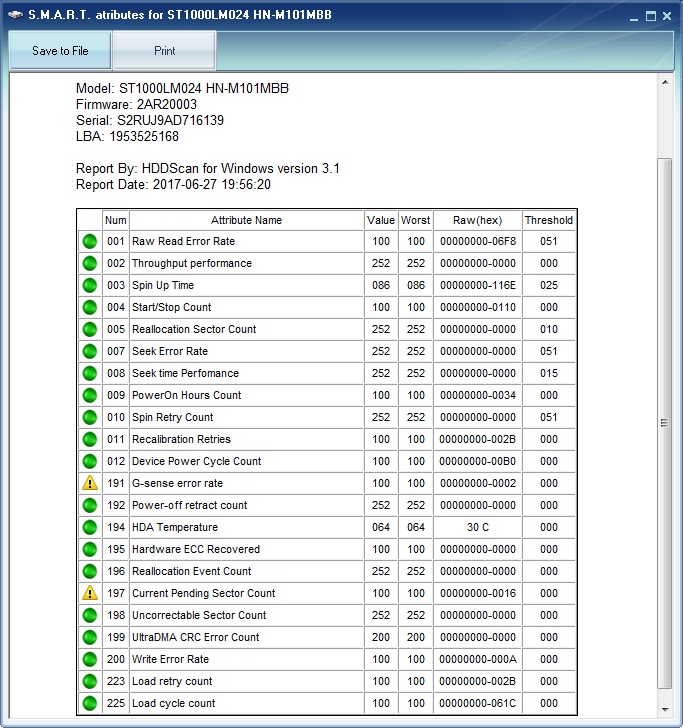Click the '30 C' temperature raw value
Screen dimensions: 683x728
click(x=478, y=527)
